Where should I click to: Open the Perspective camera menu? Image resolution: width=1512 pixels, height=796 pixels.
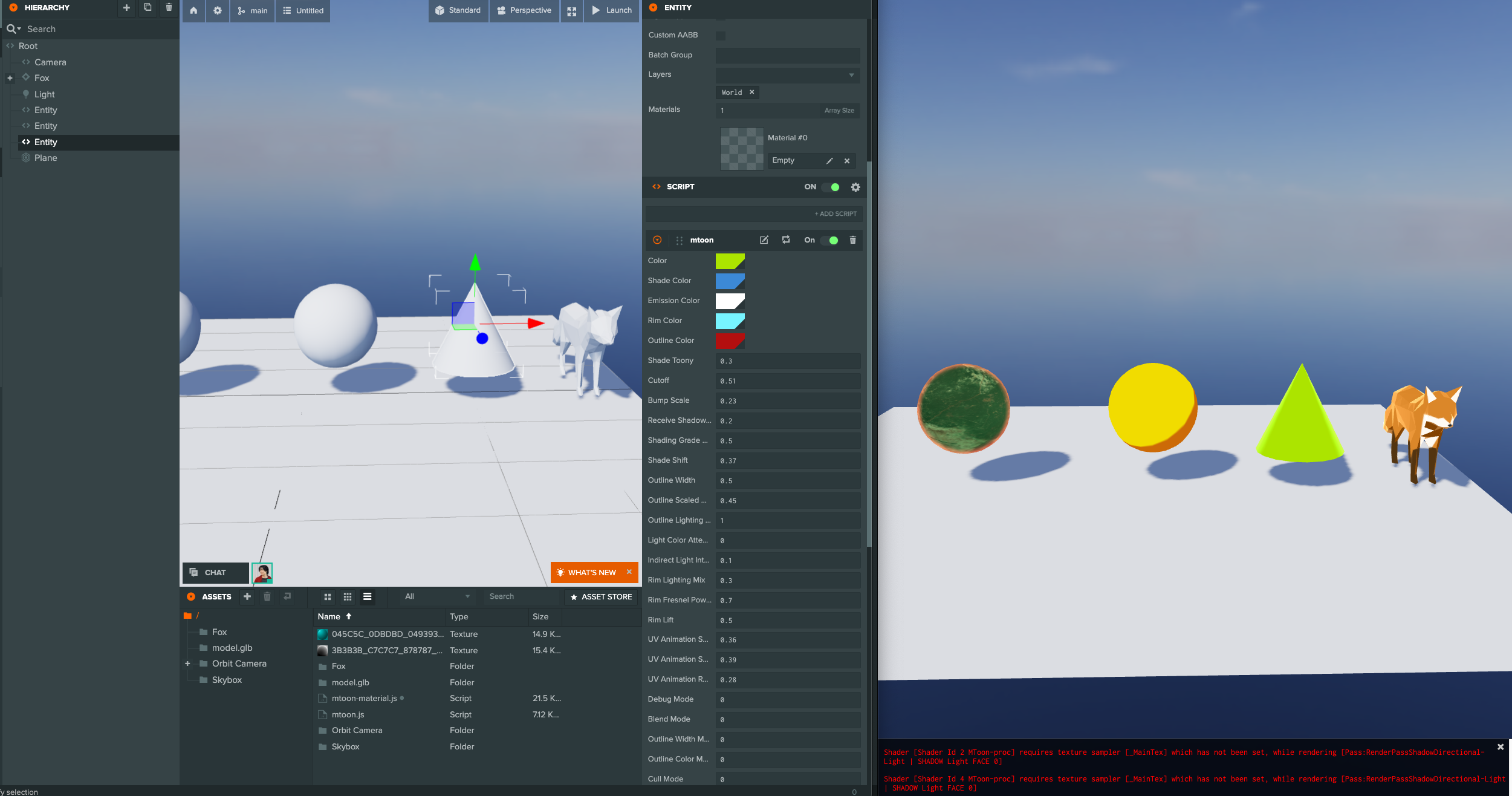tap(524, 11)
